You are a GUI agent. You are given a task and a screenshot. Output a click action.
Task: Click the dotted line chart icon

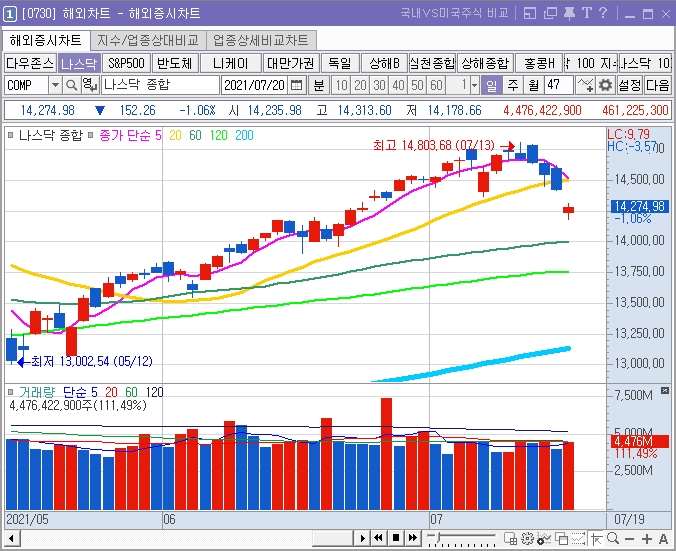coord(578,538)
